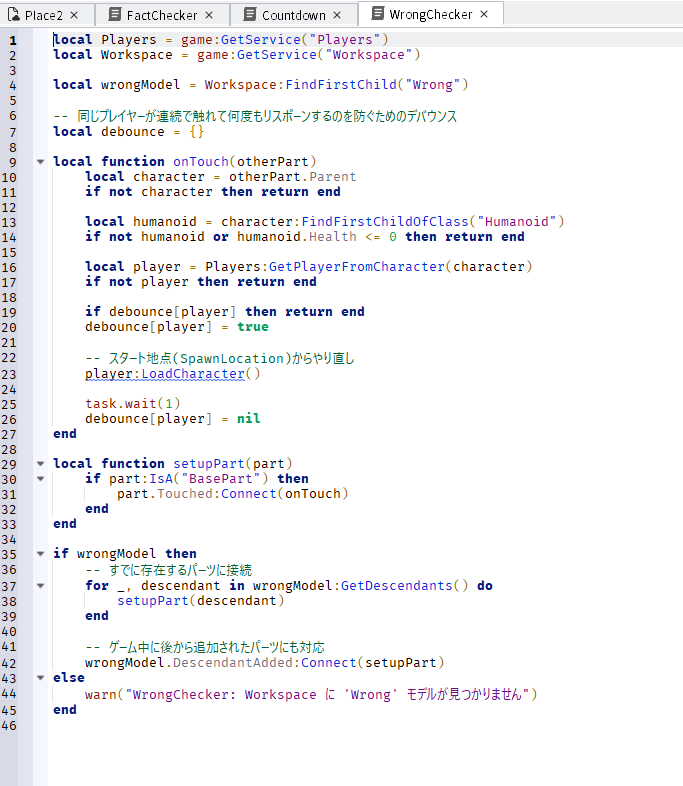Click the WrongChecker tab's script icon
Screen dimensions: 683x786
(377, 14)
